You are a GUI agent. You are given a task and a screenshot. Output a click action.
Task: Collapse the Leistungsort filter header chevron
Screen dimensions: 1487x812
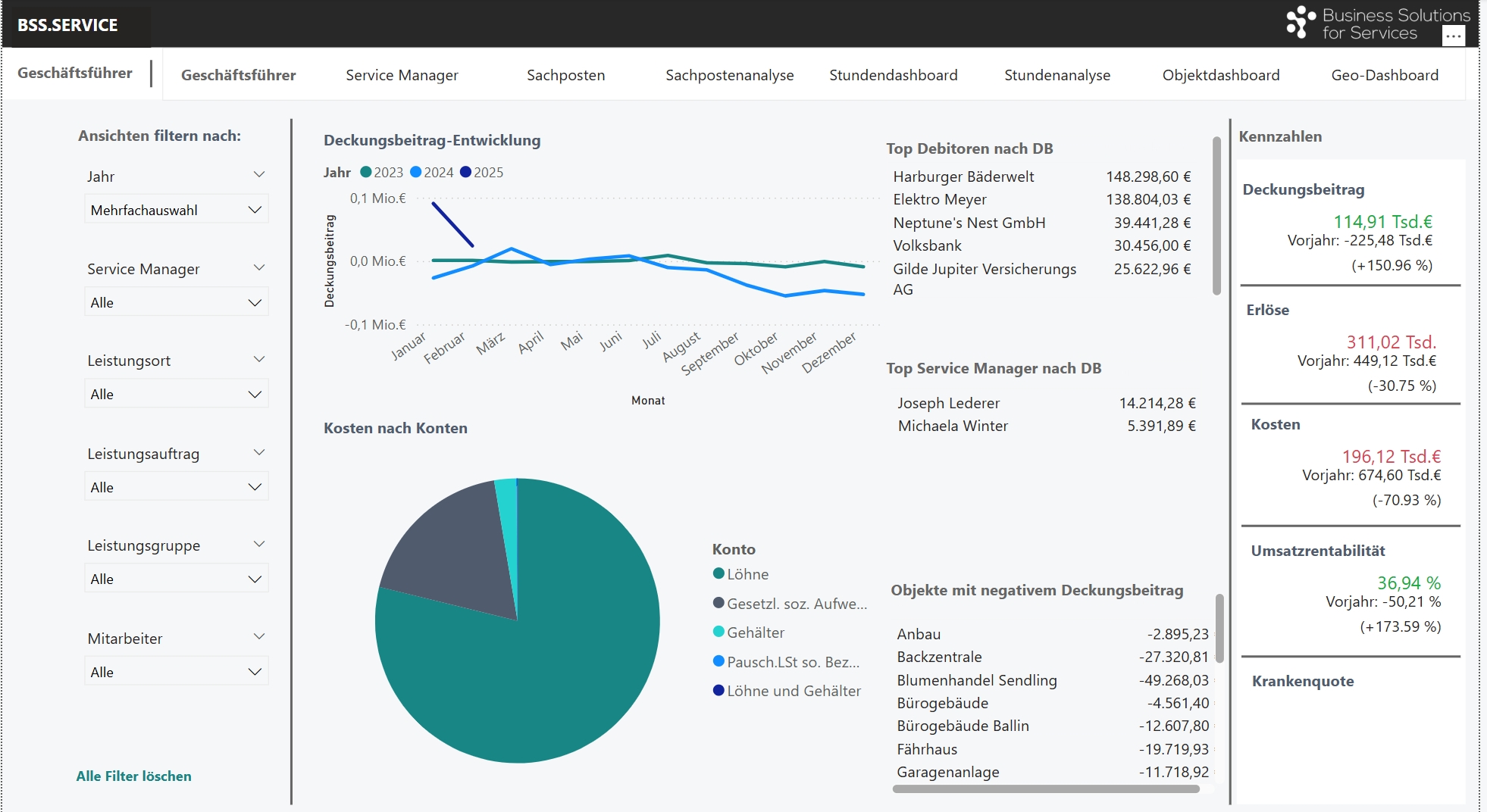258,360
